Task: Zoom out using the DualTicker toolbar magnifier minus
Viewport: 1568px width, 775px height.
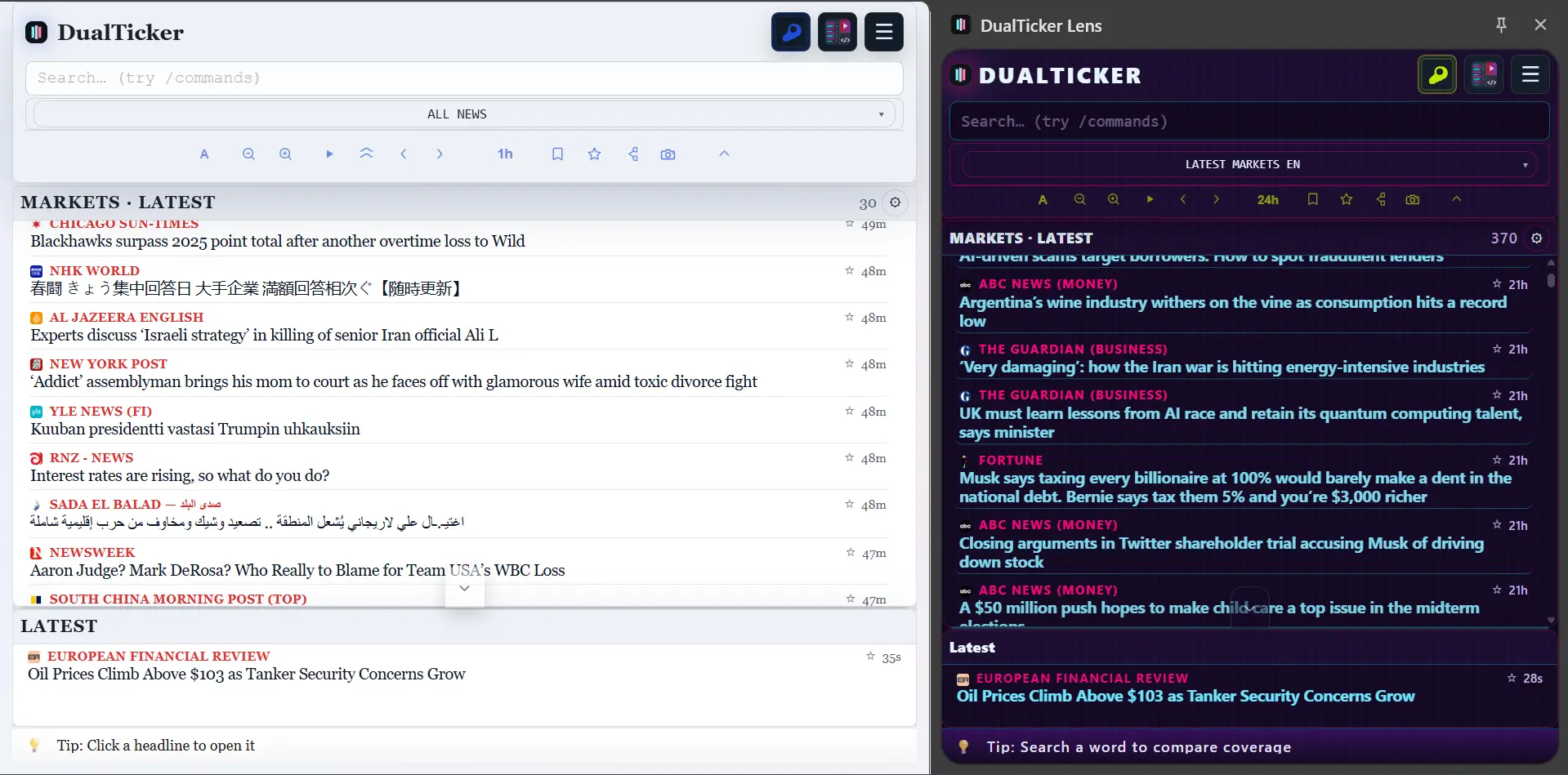Action: pyautogui.click(x=248, y=154)
